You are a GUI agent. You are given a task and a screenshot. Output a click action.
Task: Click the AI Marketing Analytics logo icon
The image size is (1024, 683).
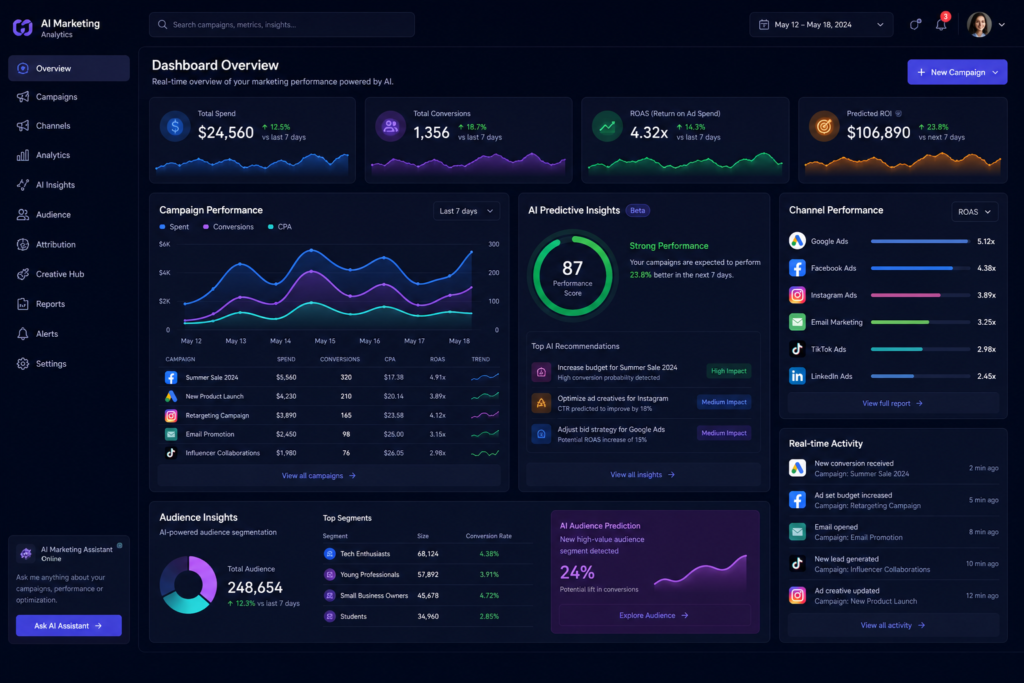(22, 27)
